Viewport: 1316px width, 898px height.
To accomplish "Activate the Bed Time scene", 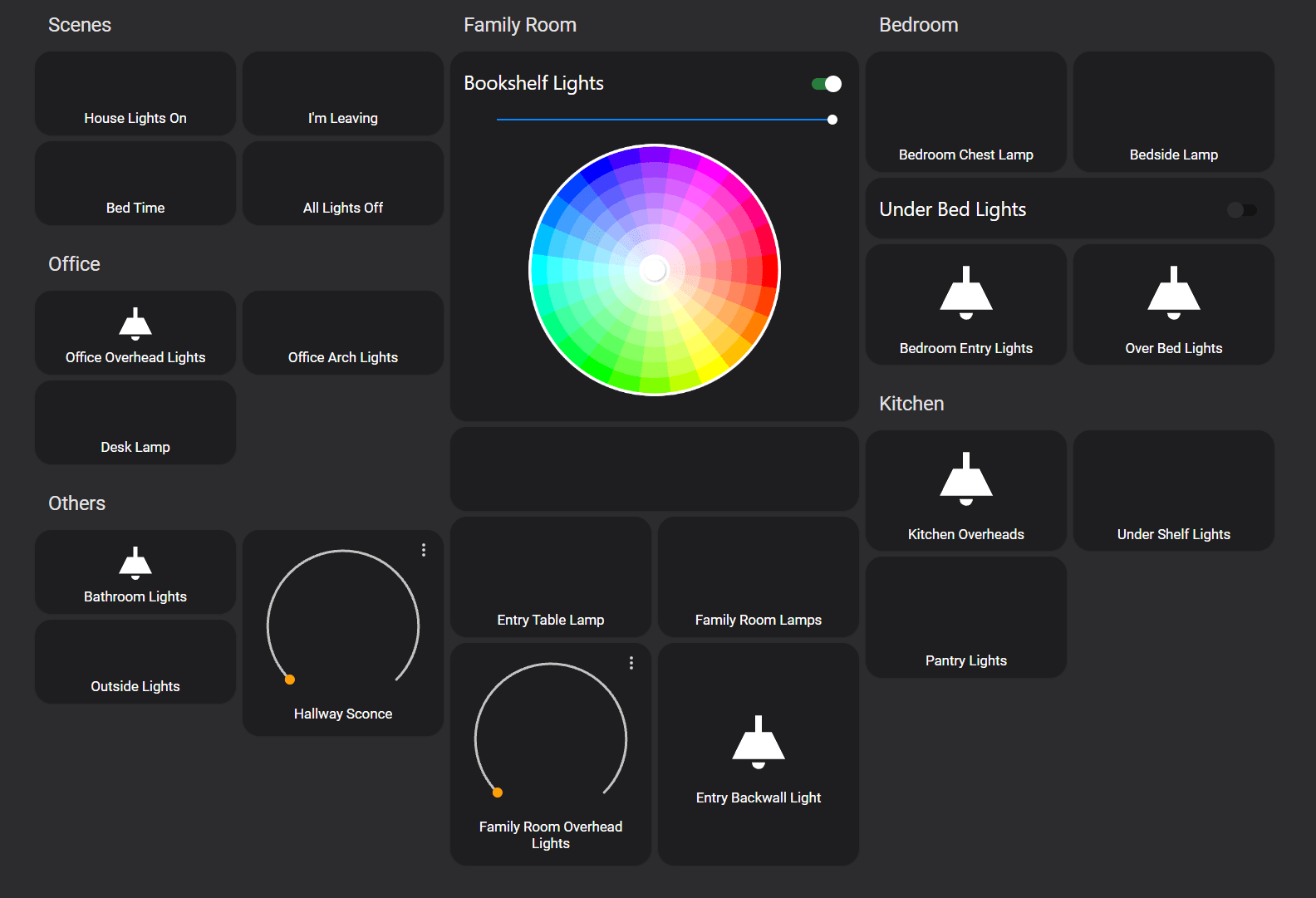I will point(135,184).
